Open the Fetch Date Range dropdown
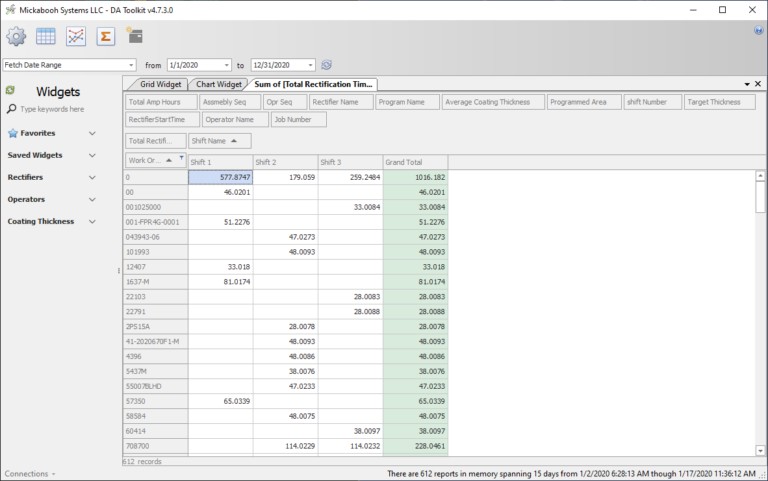The height and width of the screenshot is (481, 768). pyautogui.click(x=131, y=65)
